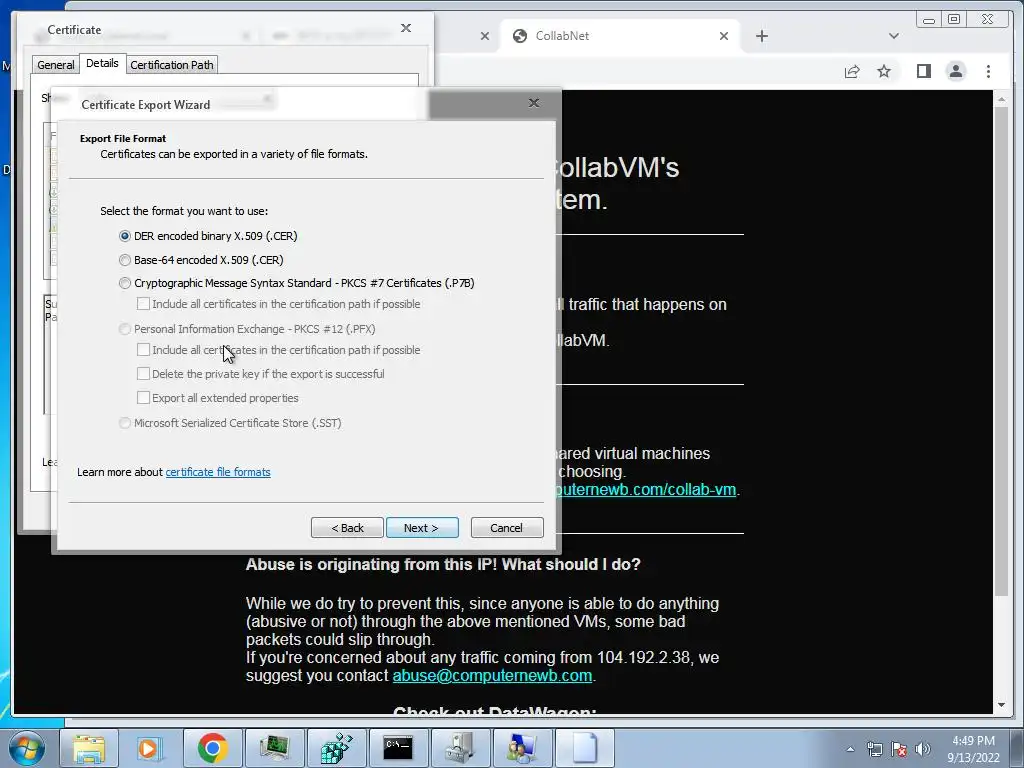Image resolution: width=1024 pixels, height=768 pixels.
Task: Open the system monitor taskbar icon
Action: point(274,748)
